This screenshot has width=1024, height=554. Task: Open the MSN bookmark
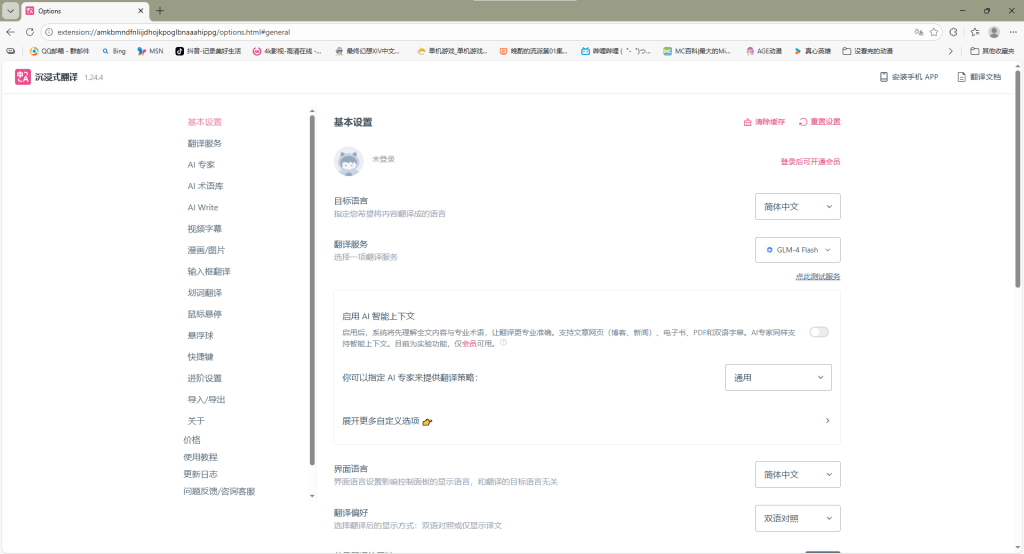pyautogui.click(x=150, y=51)
